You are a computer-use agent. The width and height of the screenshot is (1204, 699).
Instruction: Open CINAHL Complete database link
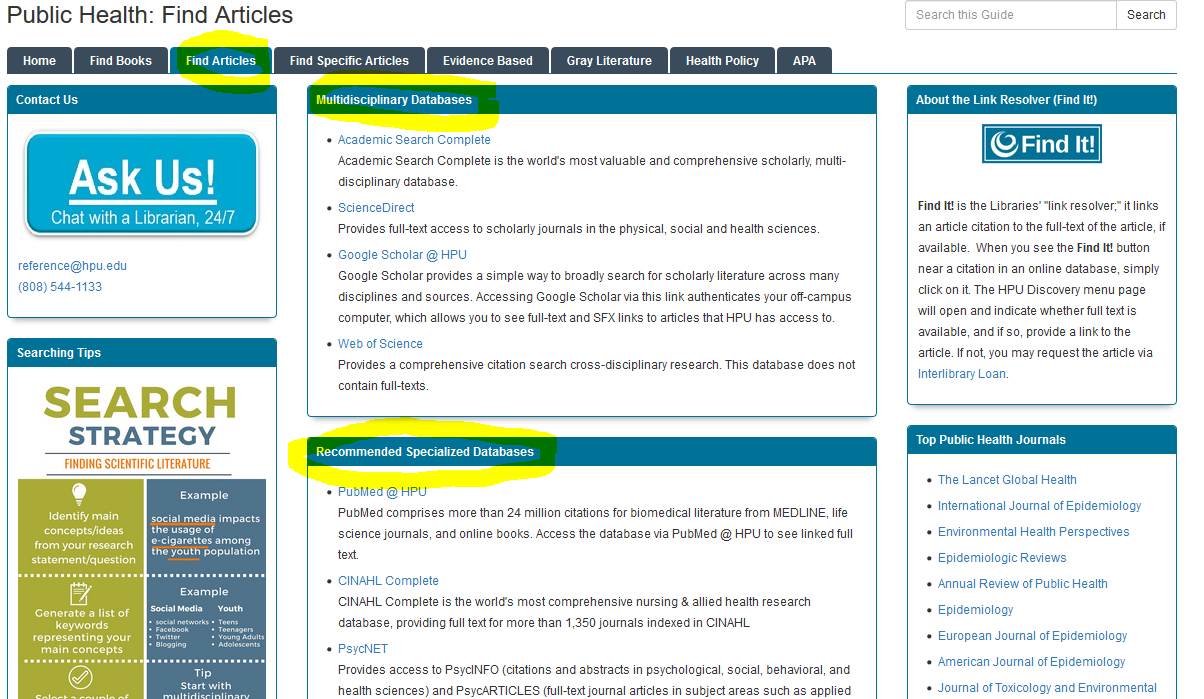pyautogui.click(x=388, y=581)
